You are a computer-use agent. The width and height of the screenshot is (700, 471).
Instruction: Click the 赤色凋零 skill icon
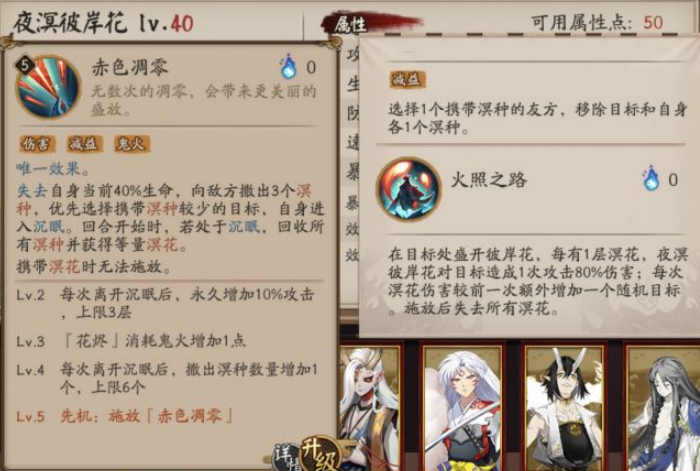[x=48, y=87]
